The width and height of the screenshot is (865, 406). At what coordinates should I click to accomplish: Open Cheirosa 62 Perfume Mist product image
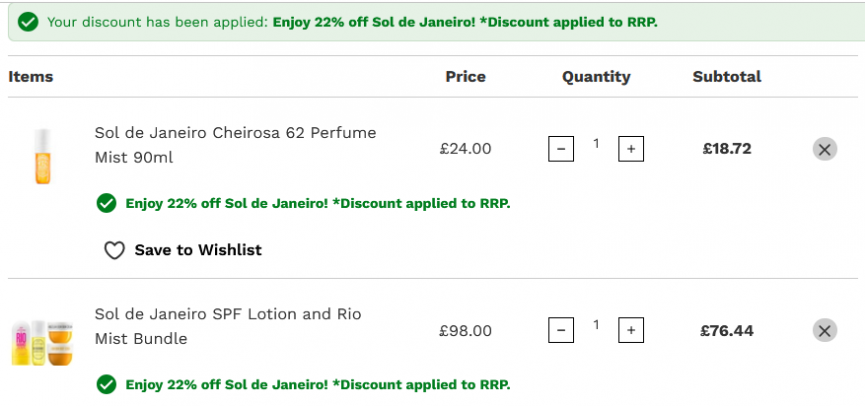pos(42,156)
